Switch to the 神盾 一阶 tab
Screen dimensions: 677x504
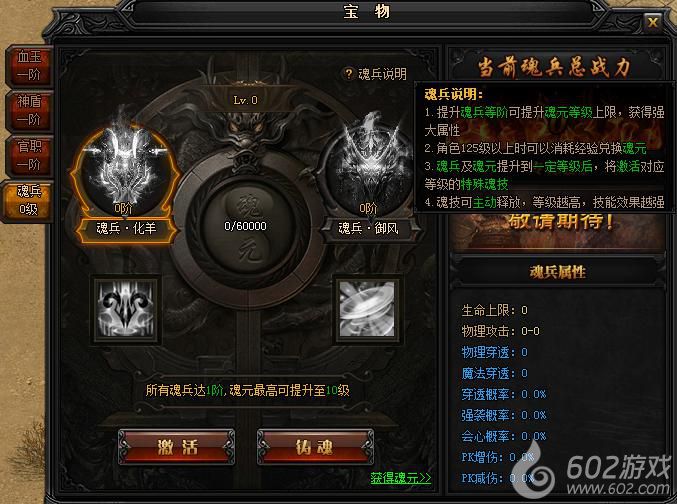(29, 111)
